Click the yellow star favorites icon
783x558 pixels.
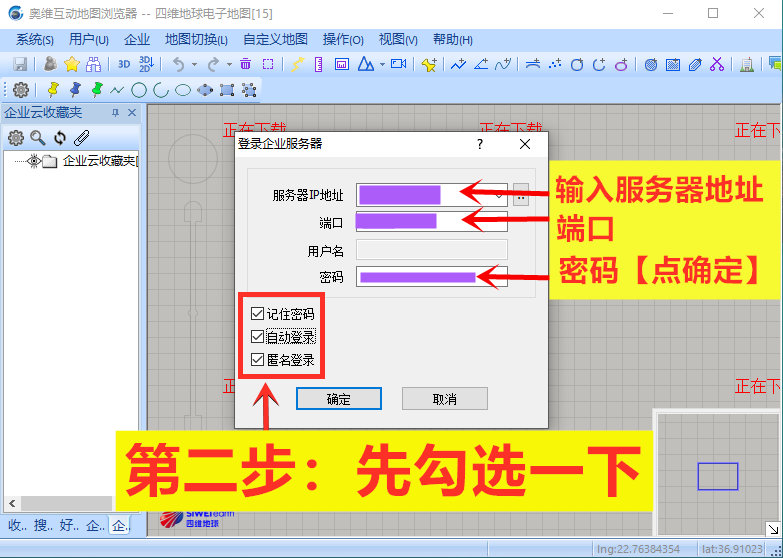pos(72,64)
